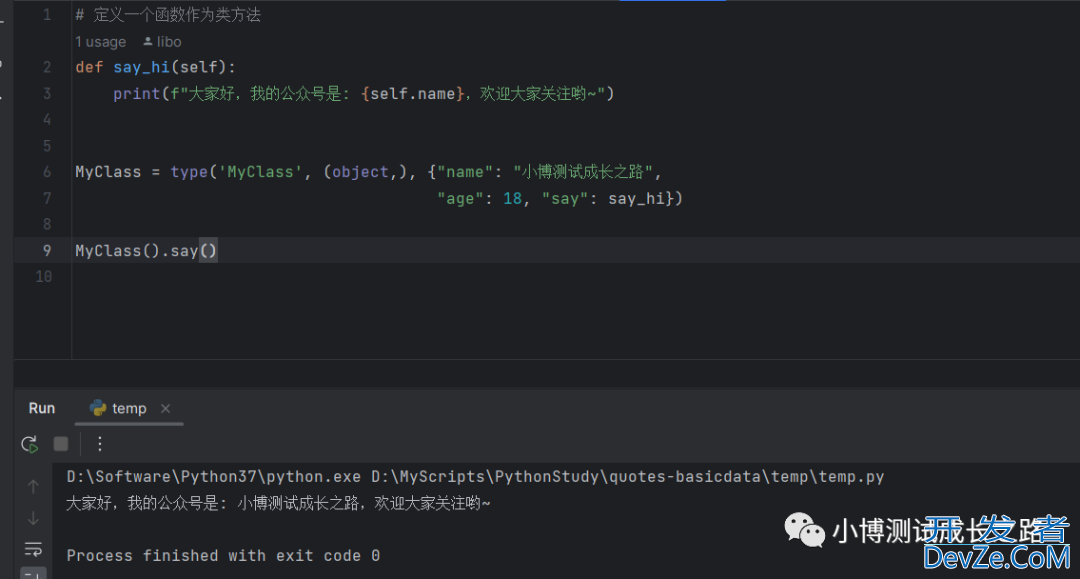The height and width of the screenshot is (579, 1080).
Task: Click the console output greeting line
Action: click(x=278, y=503)
